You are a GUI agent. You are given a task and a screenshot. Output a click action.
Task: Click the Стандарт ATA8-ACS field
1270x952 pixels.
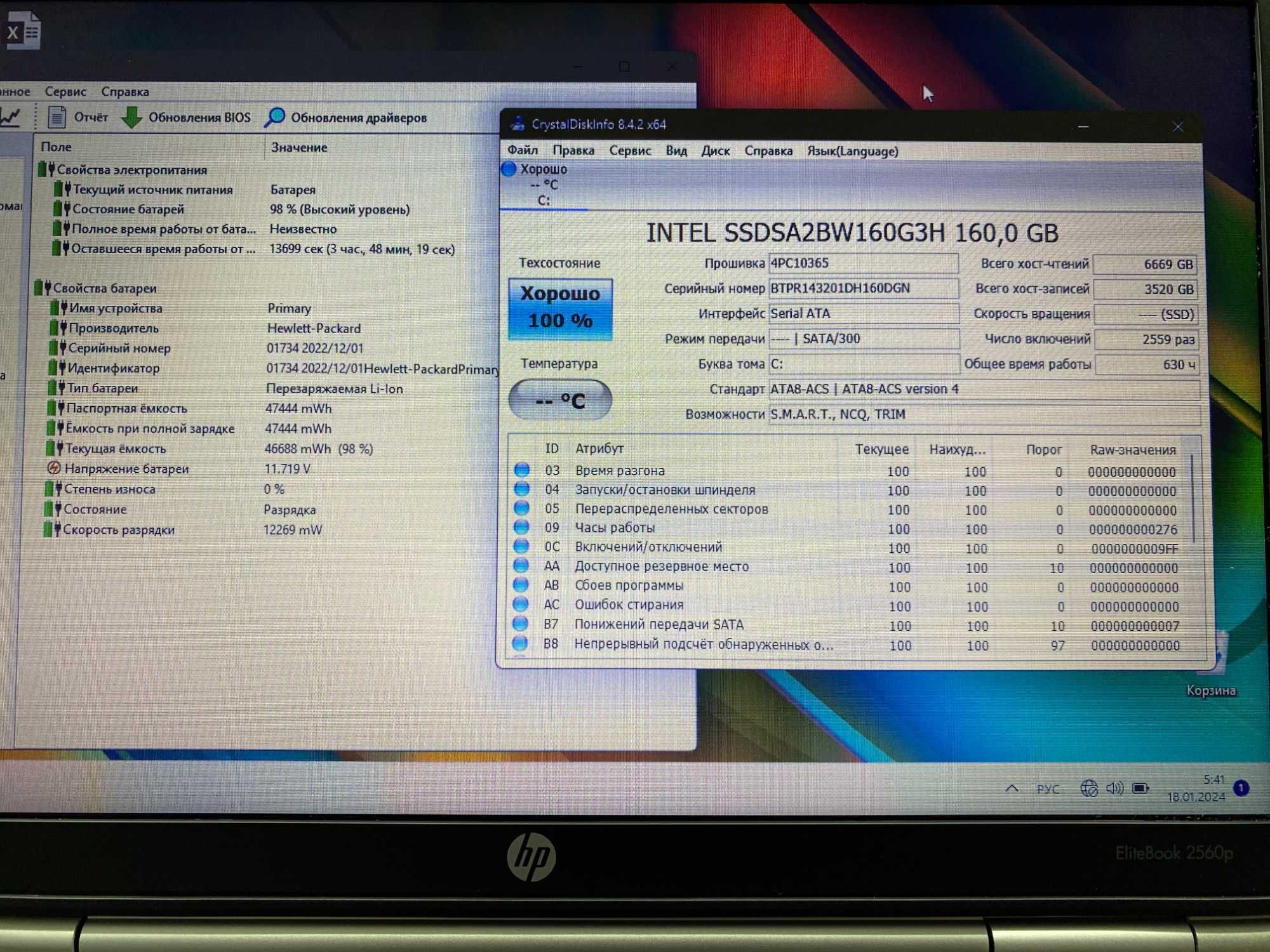(984, 389)
